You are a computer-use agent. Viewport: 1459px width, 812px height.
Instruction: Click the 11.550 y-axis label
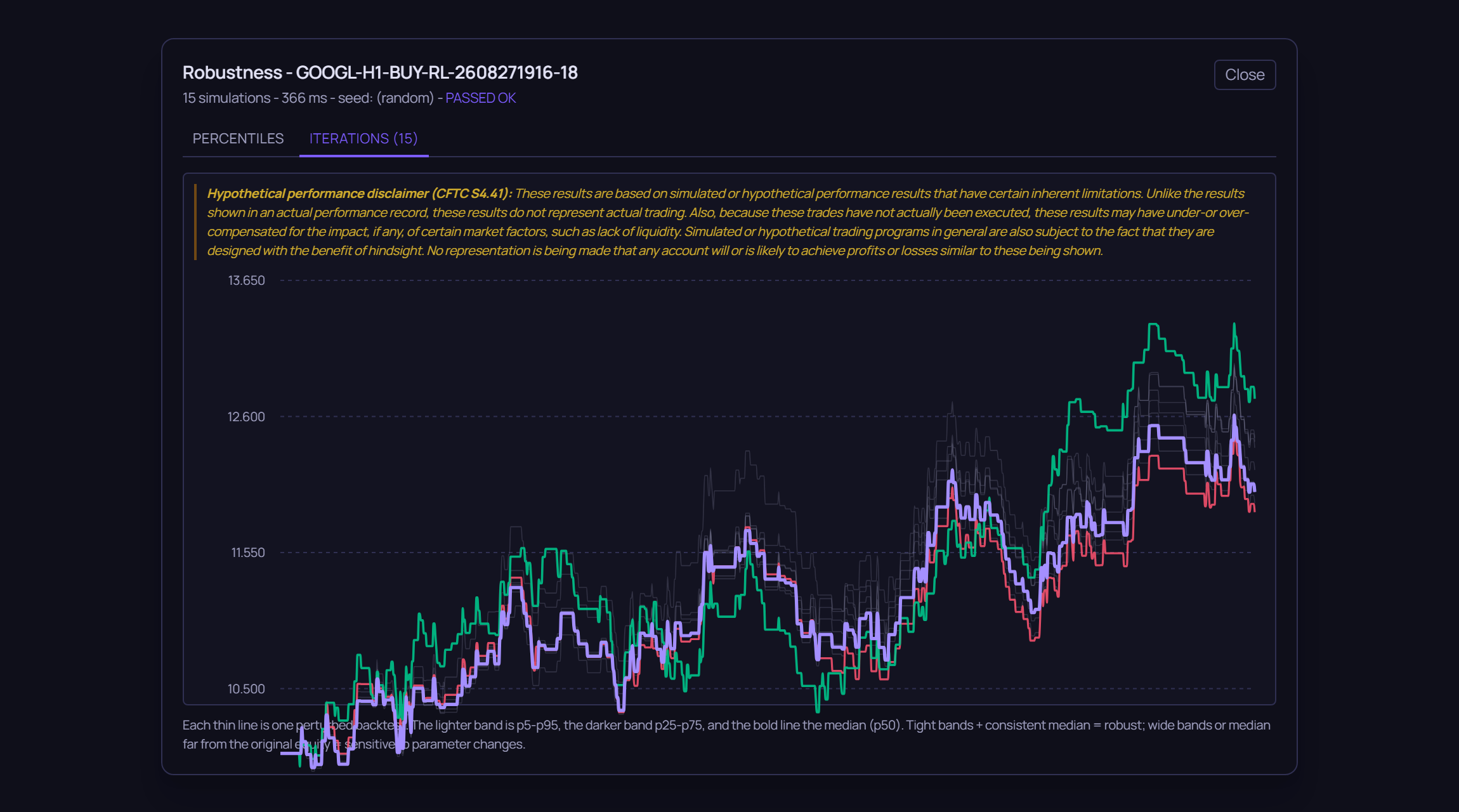tap(248, 553)
